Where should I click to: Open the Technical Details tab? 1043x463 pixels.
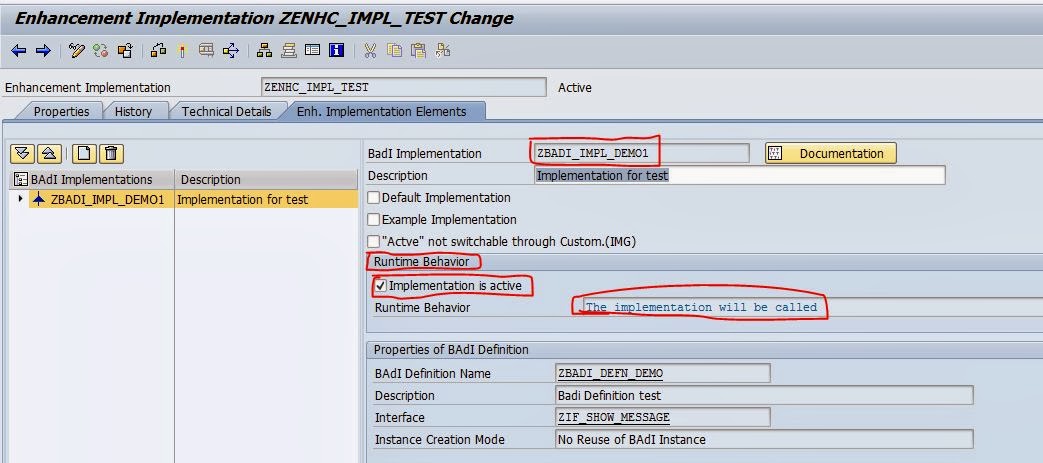[226, 111]
